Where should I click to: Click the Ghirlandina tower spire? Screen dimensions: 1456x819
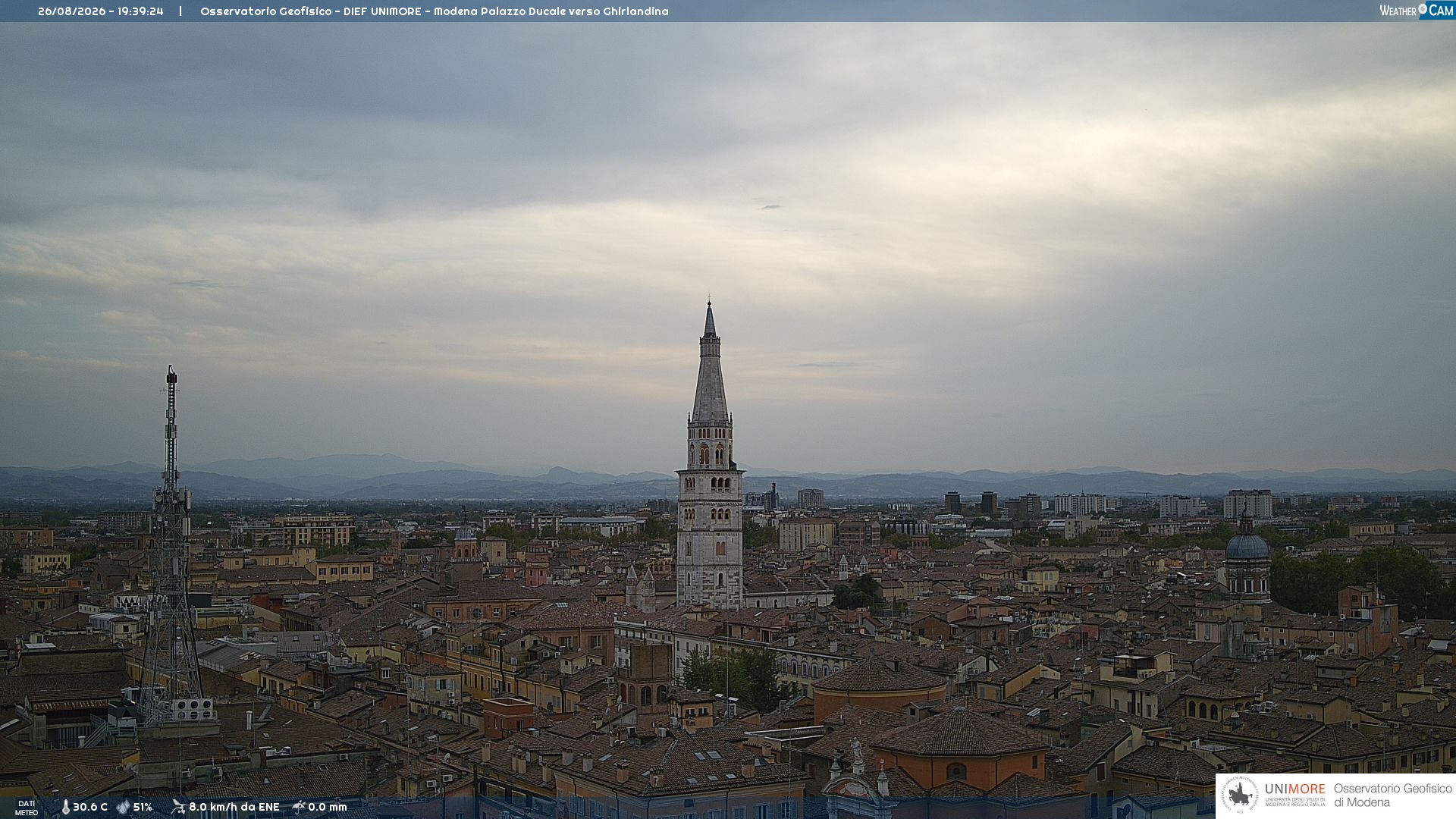point(710,364)
